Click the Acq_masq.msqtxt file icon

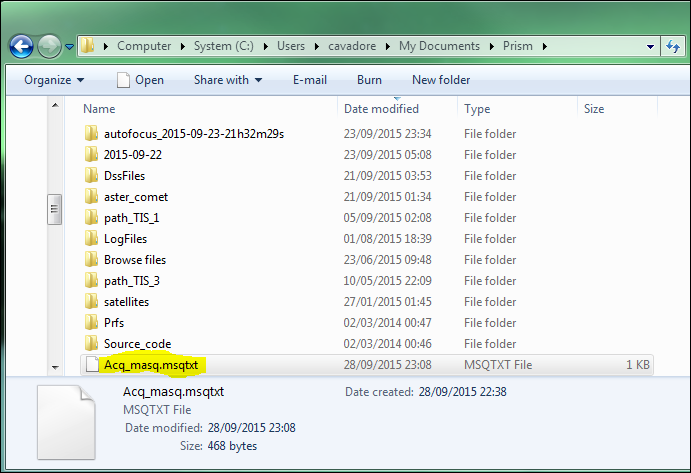92,365
